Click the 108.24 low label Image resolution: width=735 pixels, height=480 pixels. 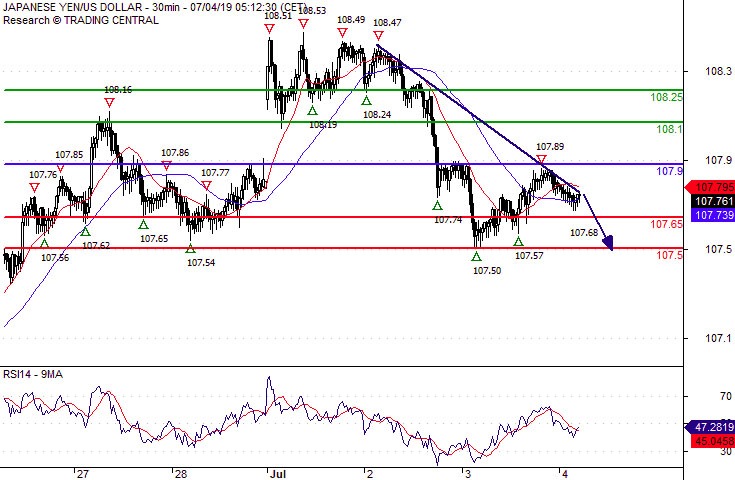click(377, 114)
